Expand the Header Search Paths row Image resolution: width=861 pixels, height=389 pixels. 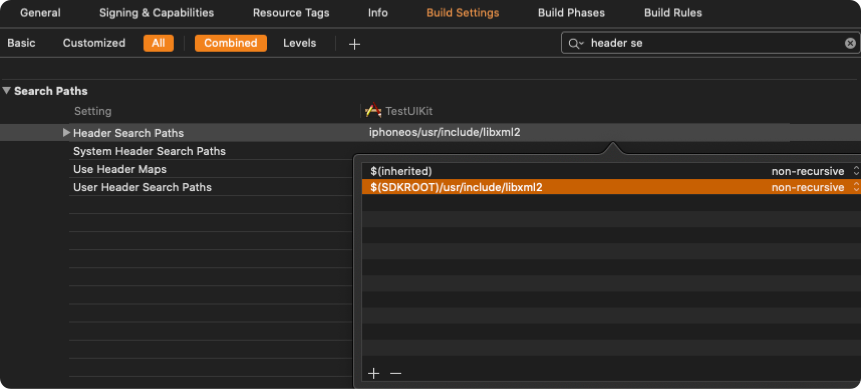tap(66, 132)
